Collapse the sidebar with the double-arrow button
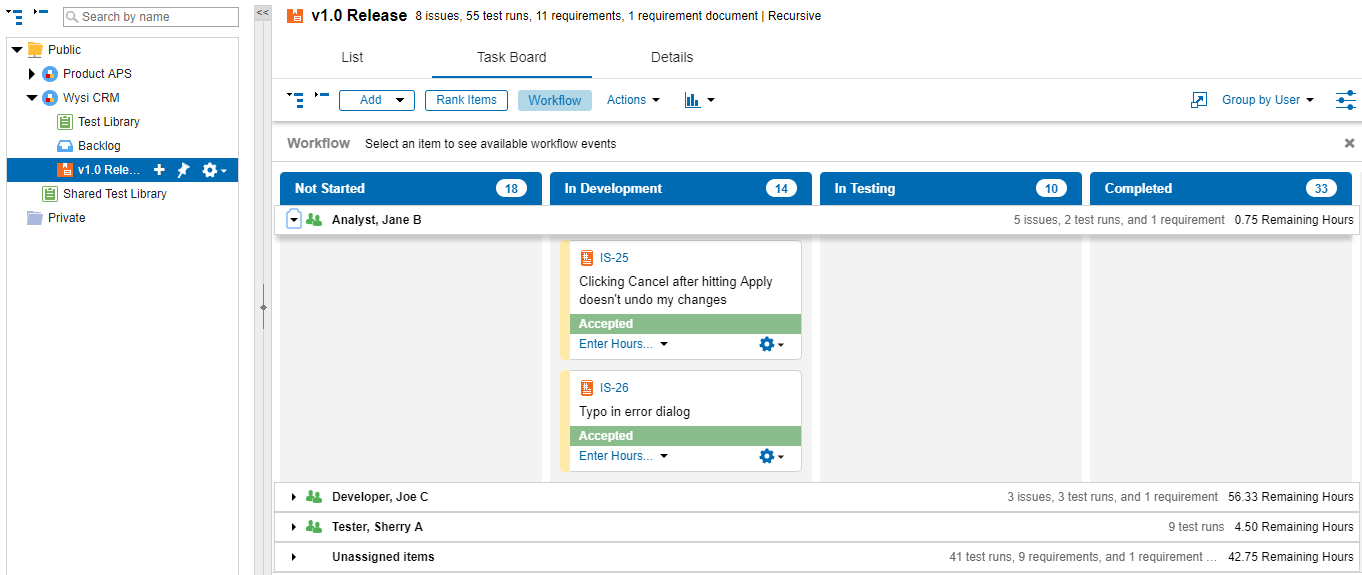This screenshot has width=1362, height=575. click(x=262, y=12)
